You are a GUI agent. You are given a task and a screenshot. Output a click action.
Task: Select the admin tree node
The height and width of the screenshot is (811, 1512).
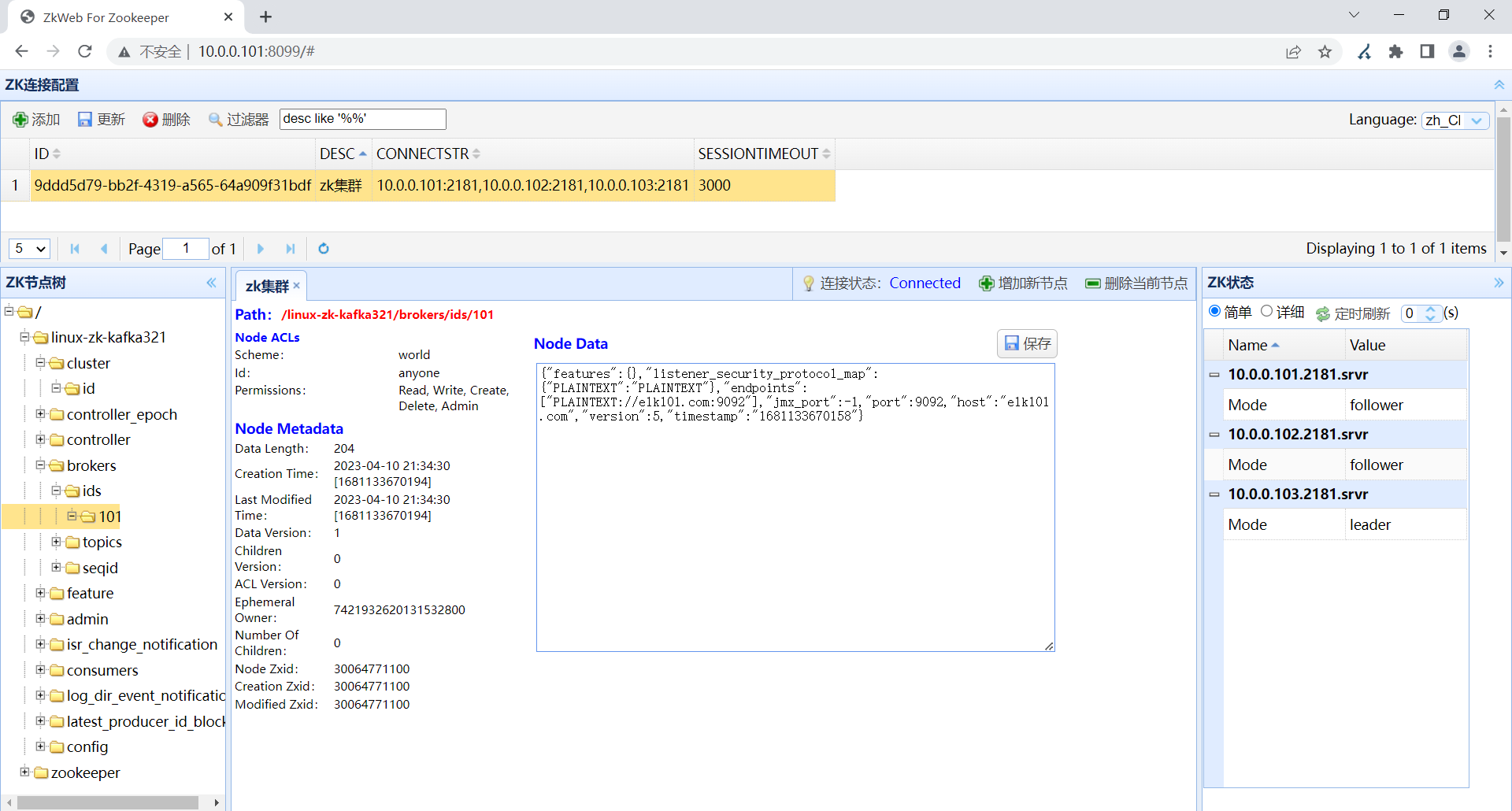(x=87, y=619)
